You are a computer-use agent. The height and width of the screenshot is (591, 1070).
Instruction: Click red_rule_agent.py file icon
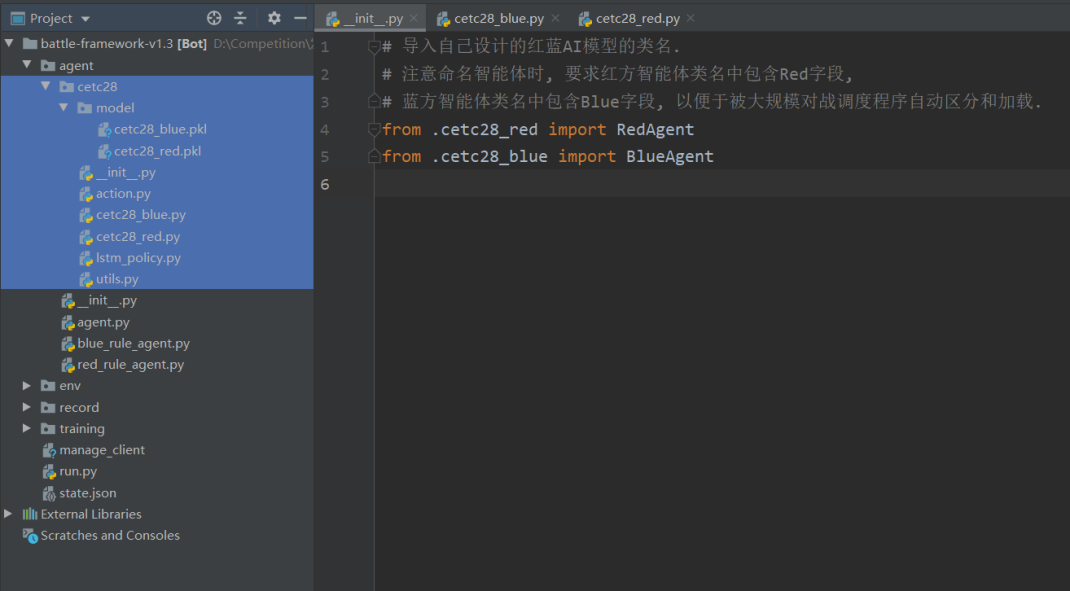click(x=68, y=364)
